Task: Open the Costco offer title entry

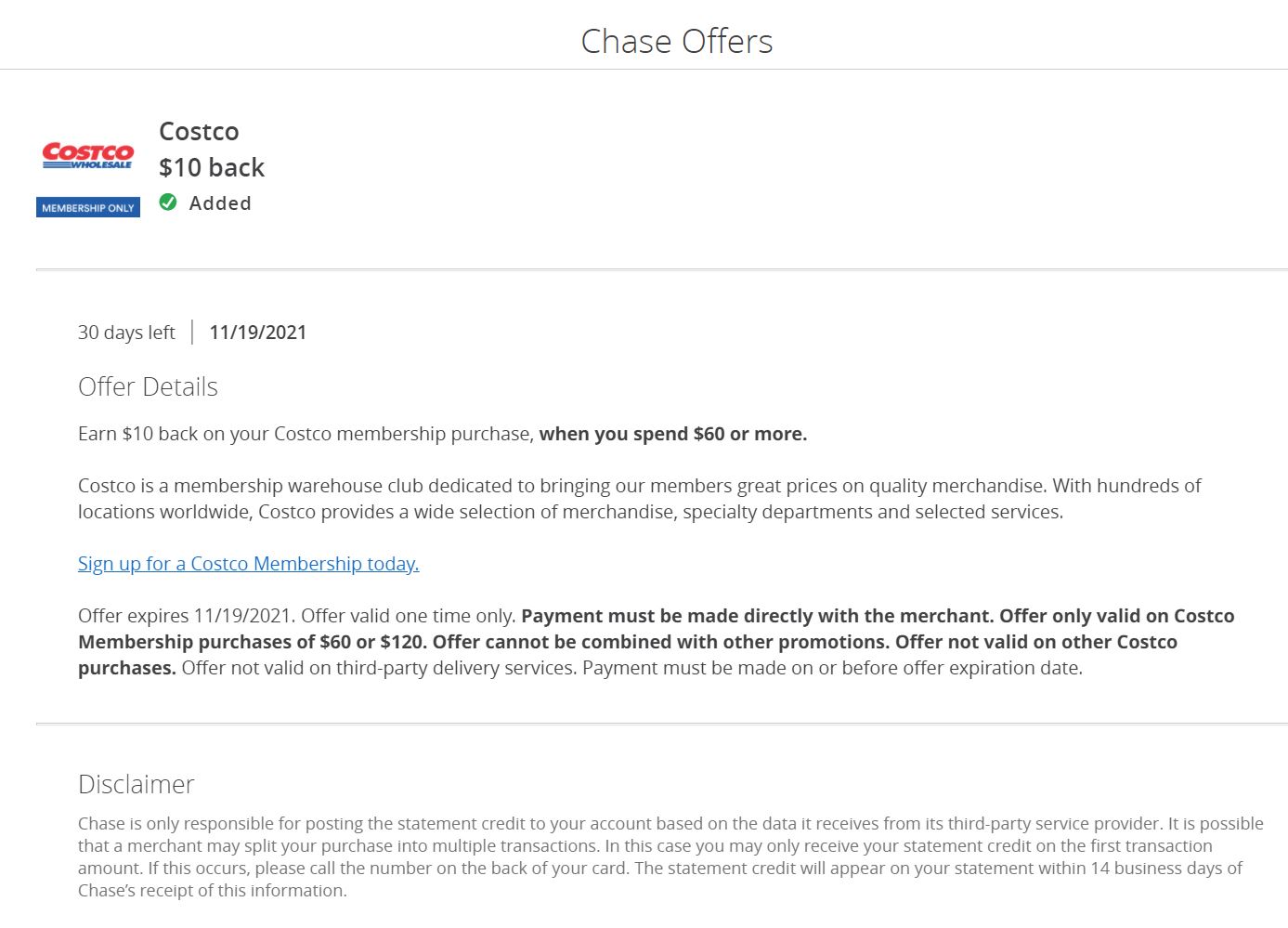Action: [198, 131]
